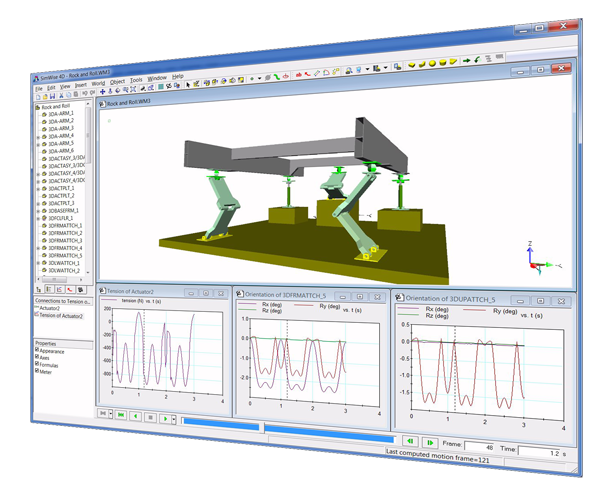Click green next frame arrow button
Viewport: 600px width, 498px height.
click(431, 441)
